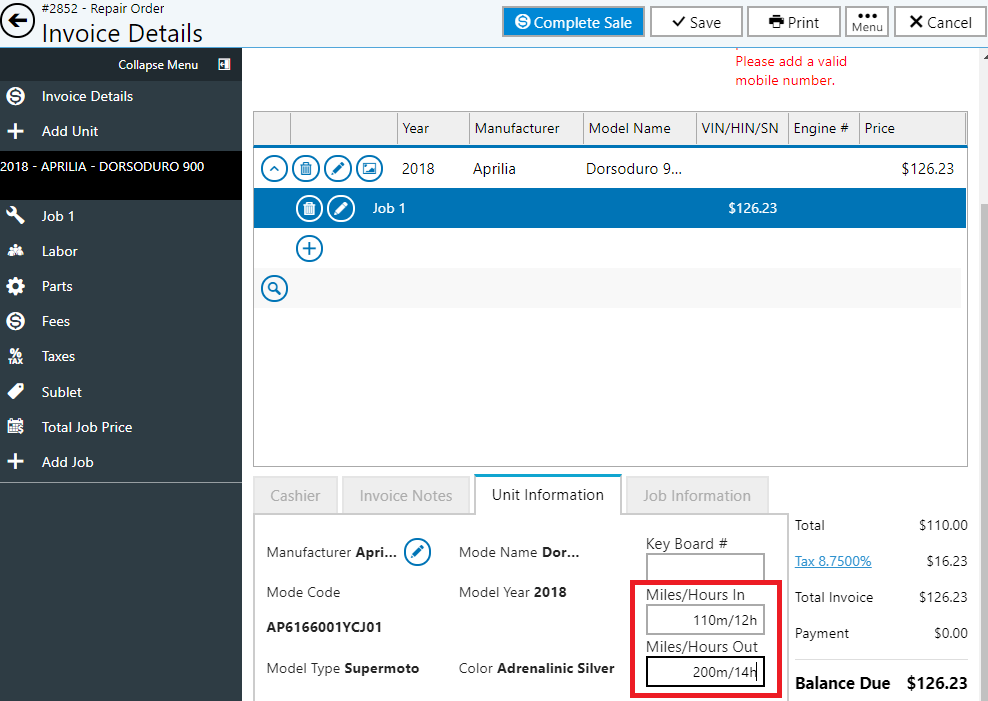988x701 pixels.
Task: Click the Miles/Hours In field
Action: (705, 620)
